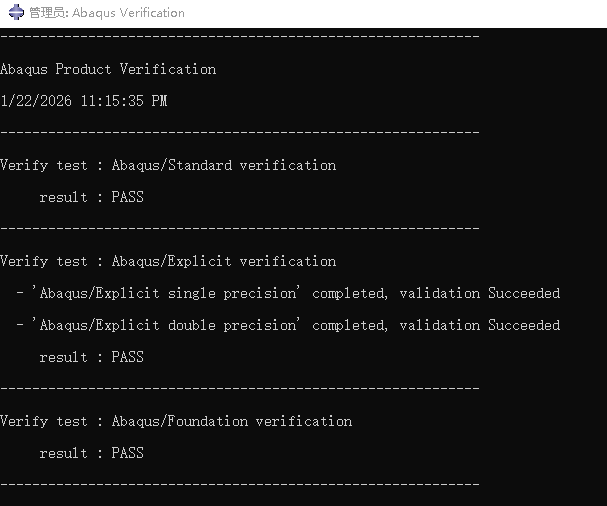The width and height of the screenshot is (607, 506).
Task: Click 'Succeeded' on the double precision line
Action: point(524,325)
